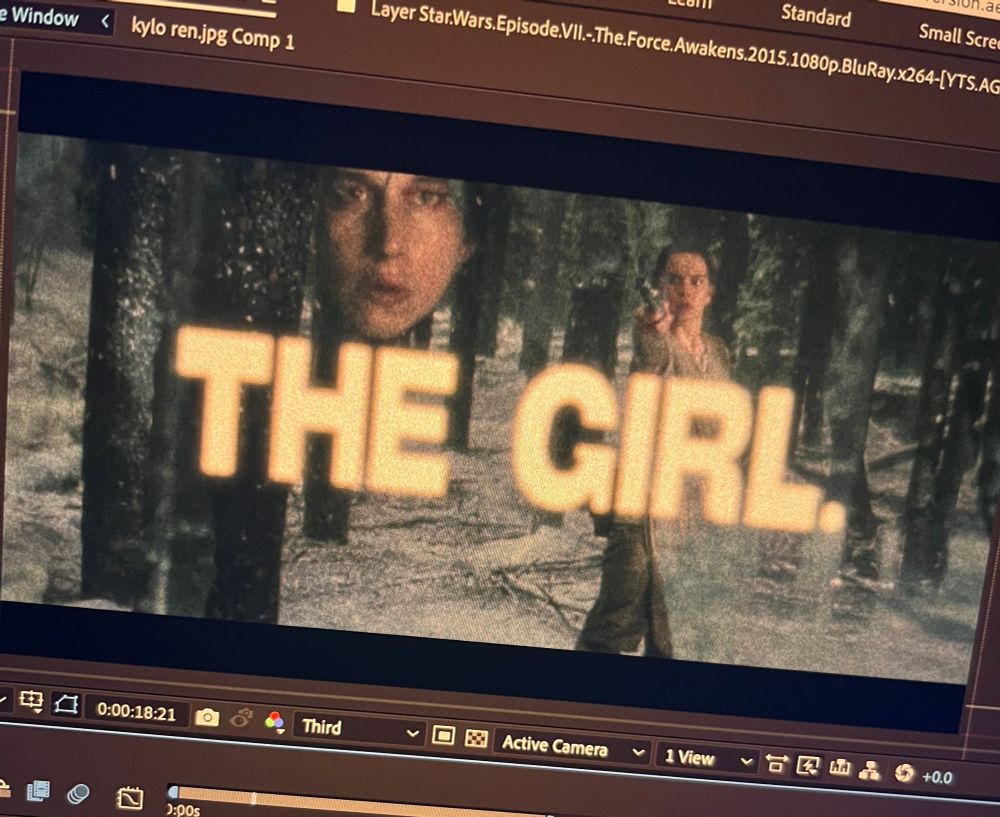This screenshot has height=817, width=1000.
Task: Click the panel scroll-left chevron
Action: (106, 21)
